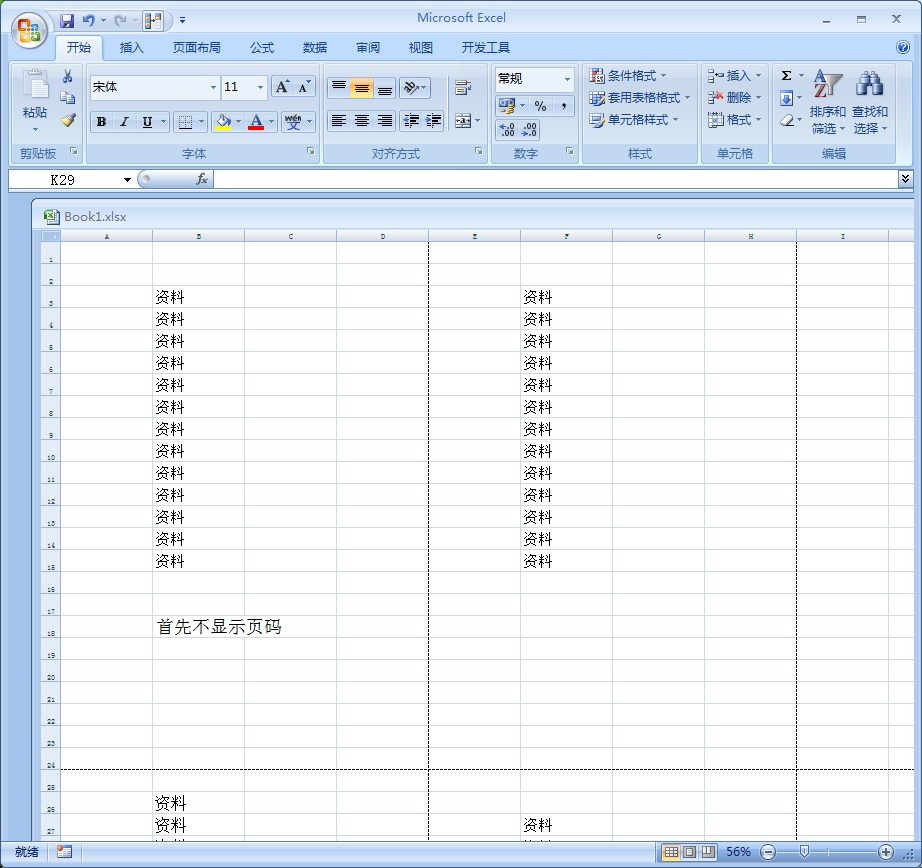Increase decimal places
922x868 pixels.
[507, 129]
